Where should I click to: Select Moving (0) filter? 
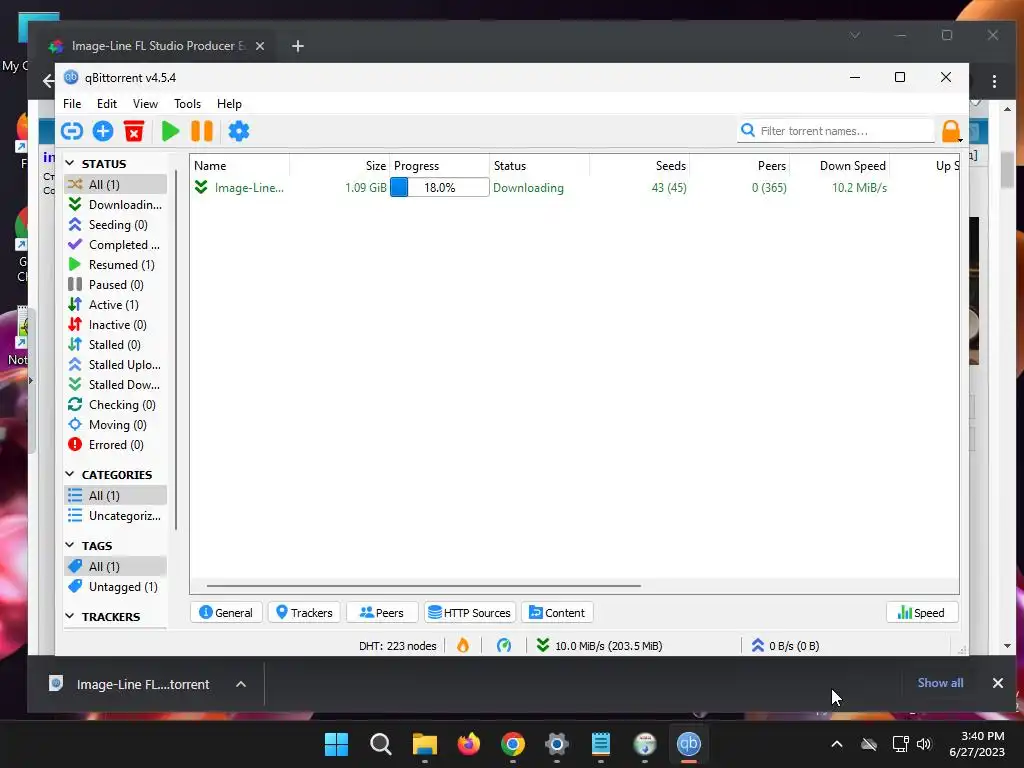point(116,424)
